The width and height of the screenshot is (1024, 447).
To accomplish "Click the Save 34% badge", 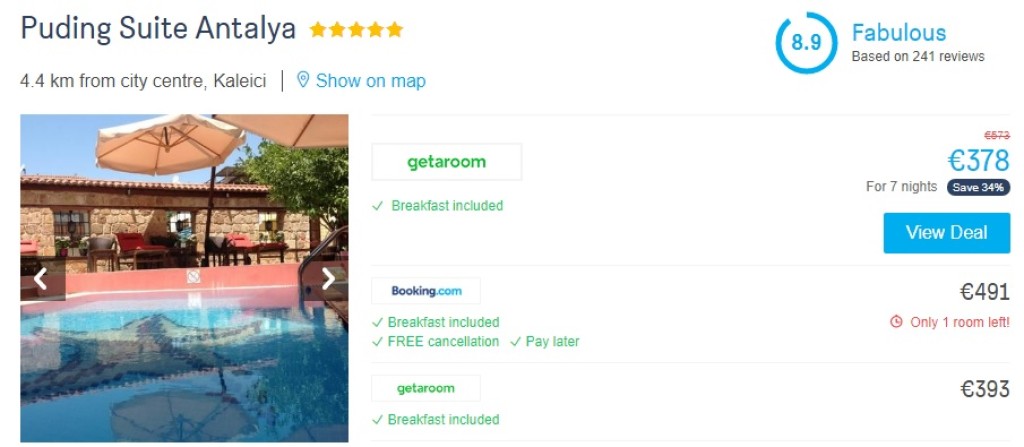I will tap(978, 187).
